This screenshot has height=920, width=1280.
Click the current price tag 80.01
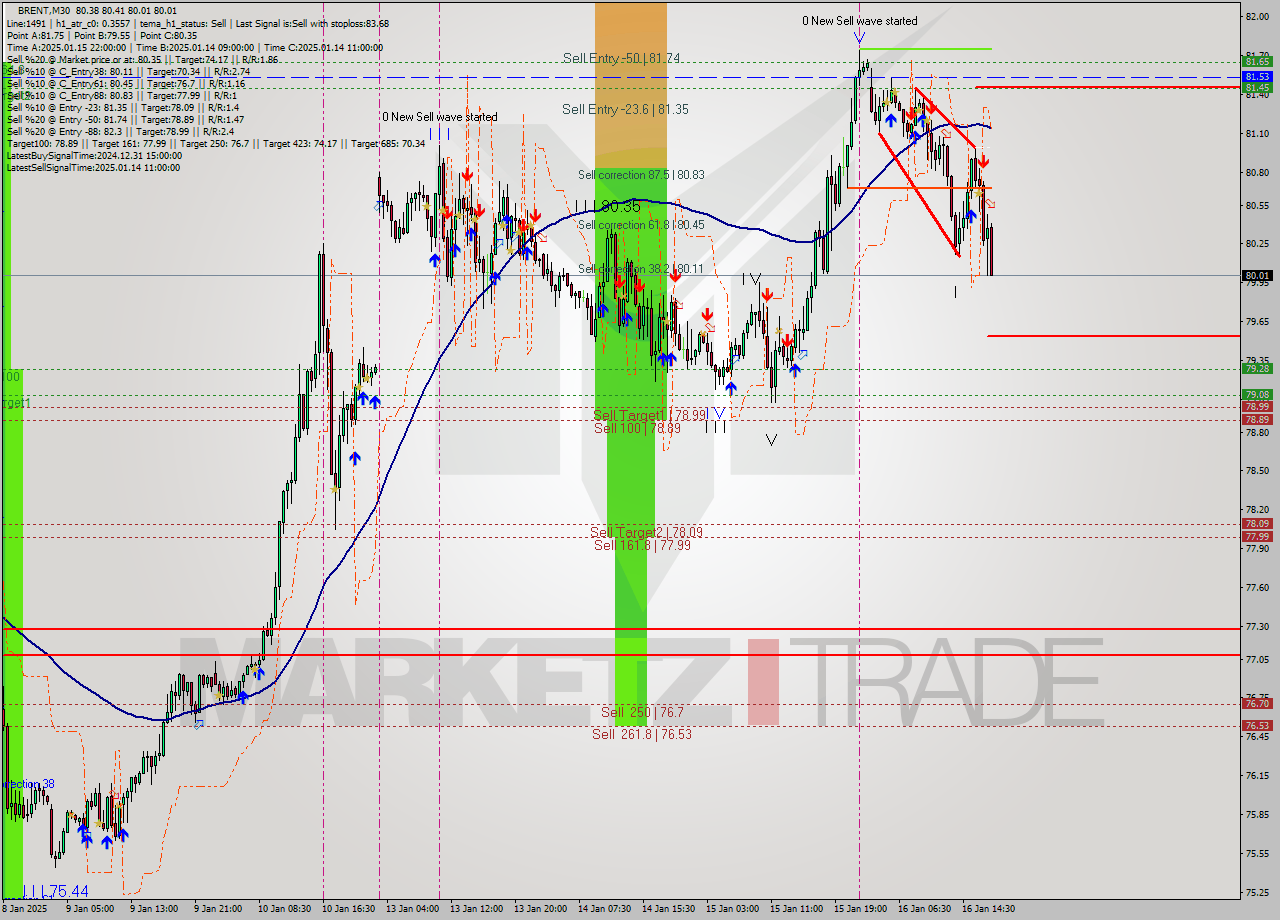pos(1257,276)
